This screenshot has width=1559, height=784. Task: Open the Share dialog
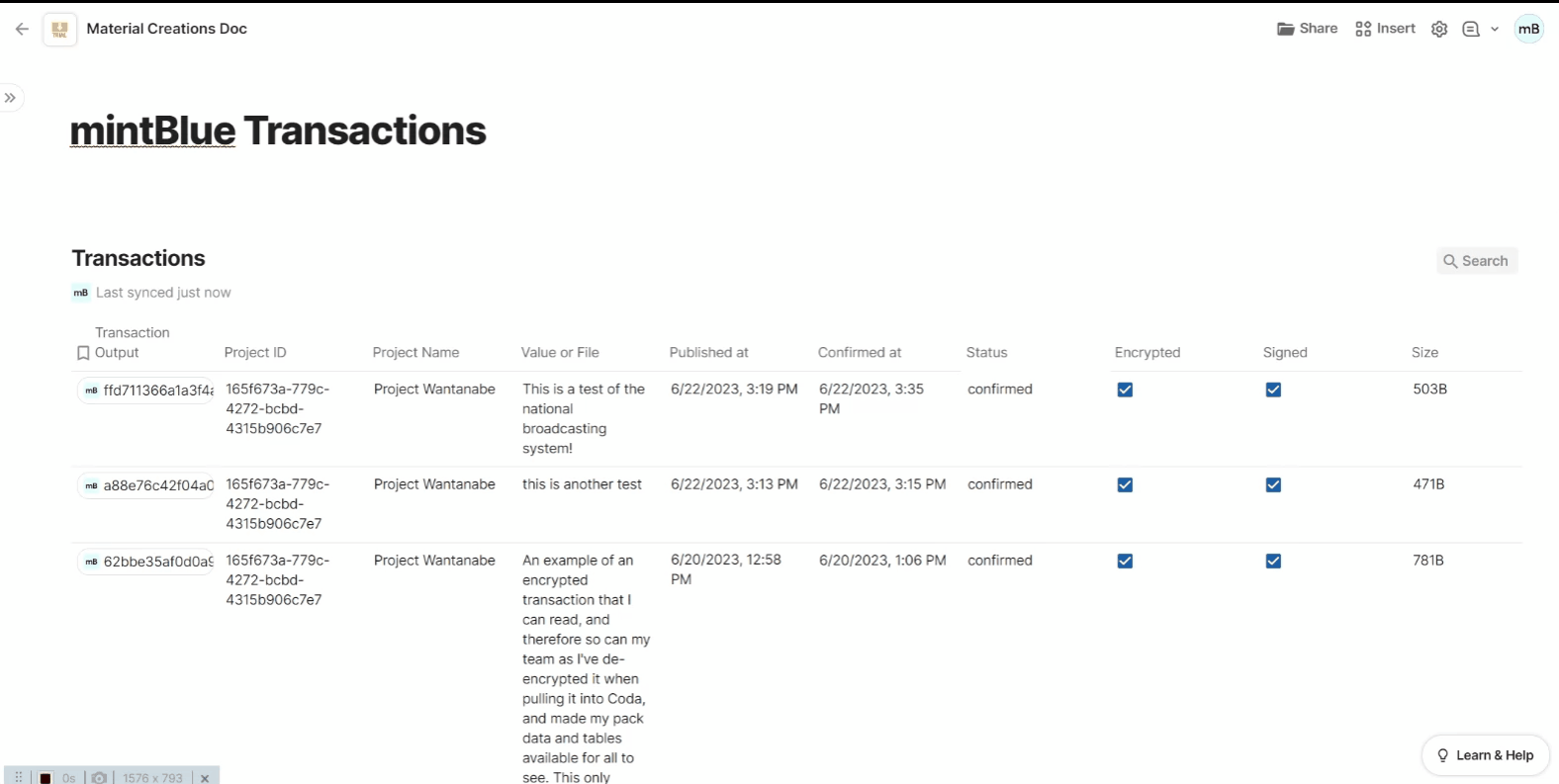click(1307, 29)
